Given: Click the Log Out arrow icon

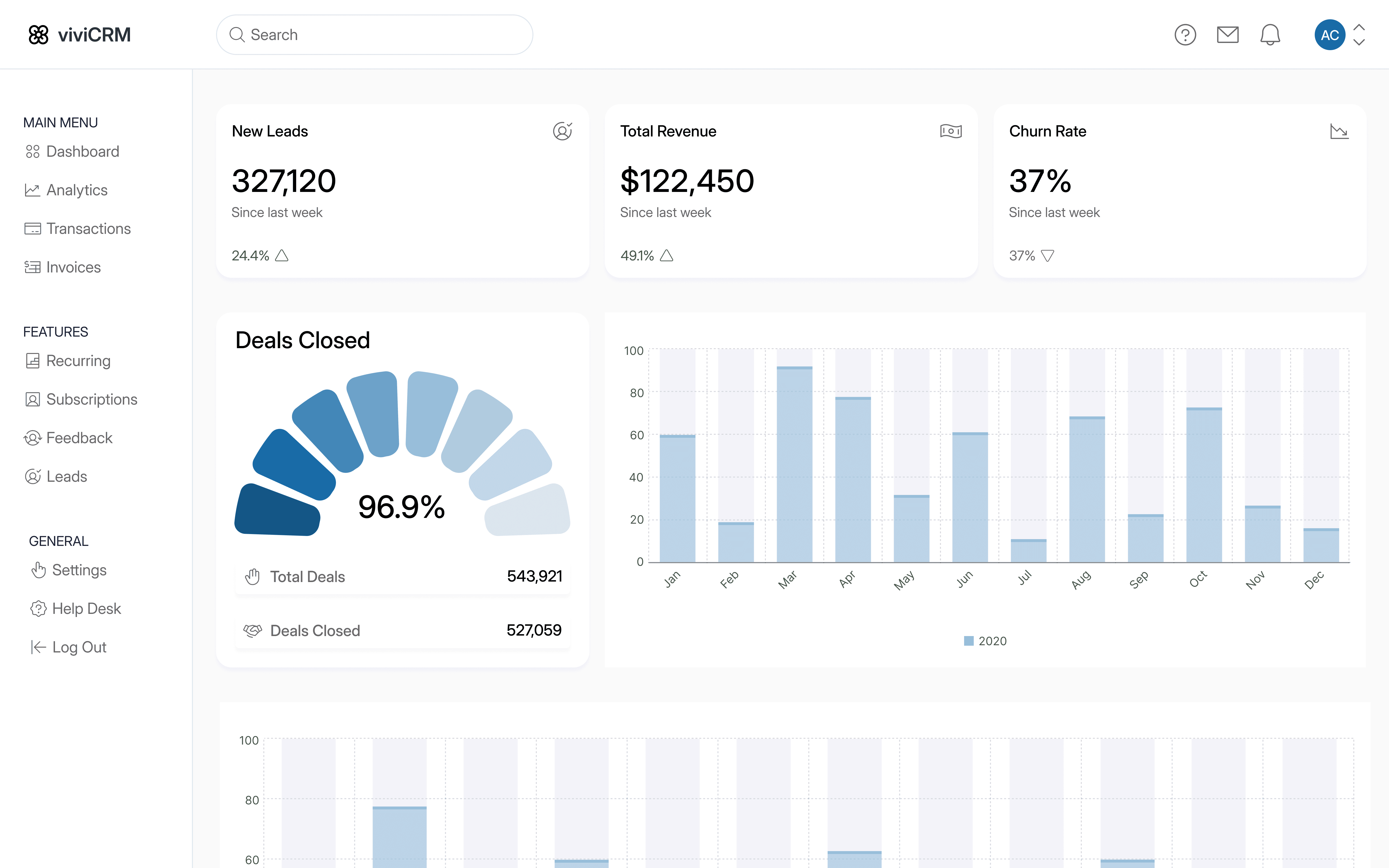Looking at the screenshot, I should tap(38, 647).
